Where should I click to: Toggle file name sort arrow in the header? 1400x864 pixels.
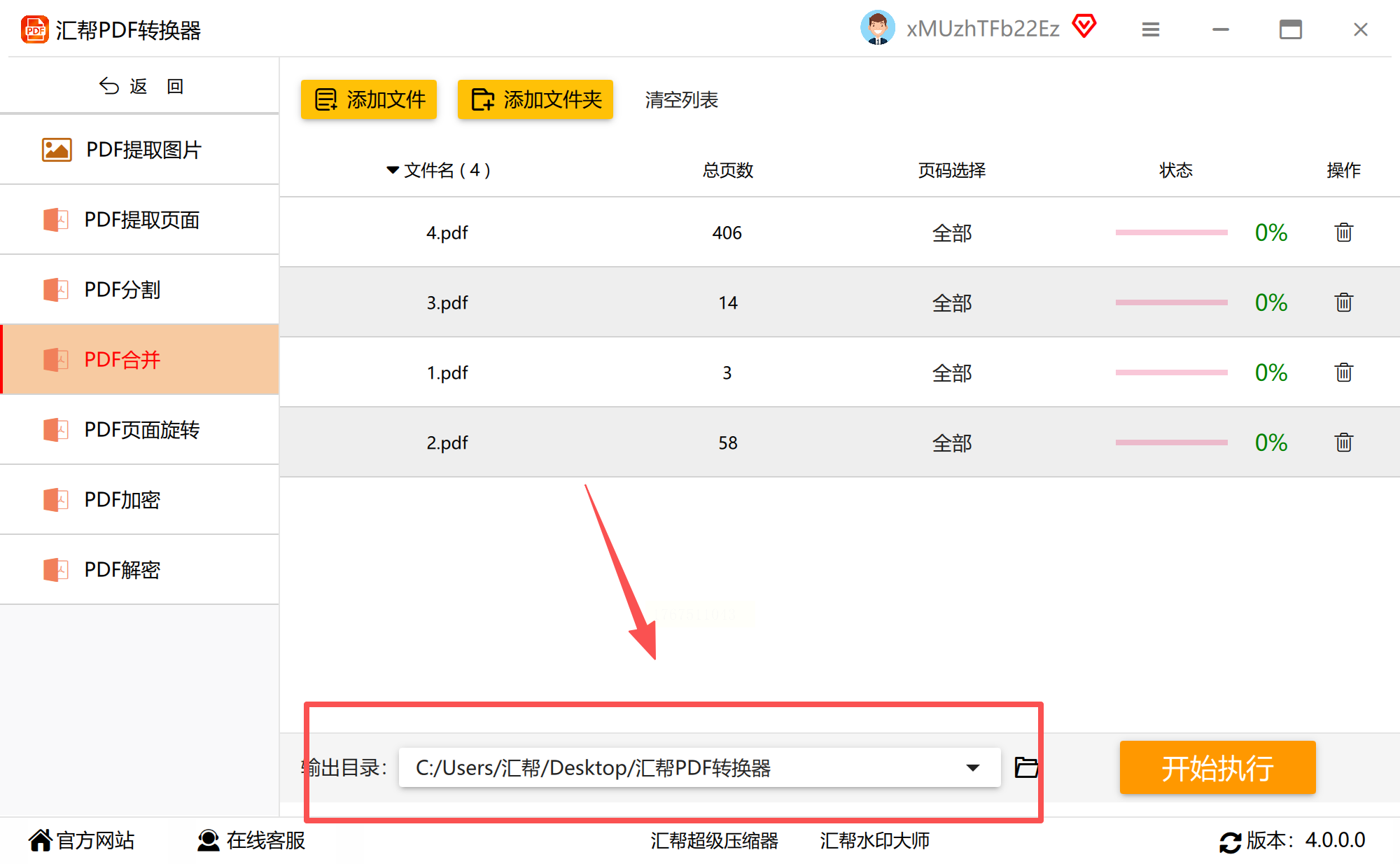(x=393, y=170)
